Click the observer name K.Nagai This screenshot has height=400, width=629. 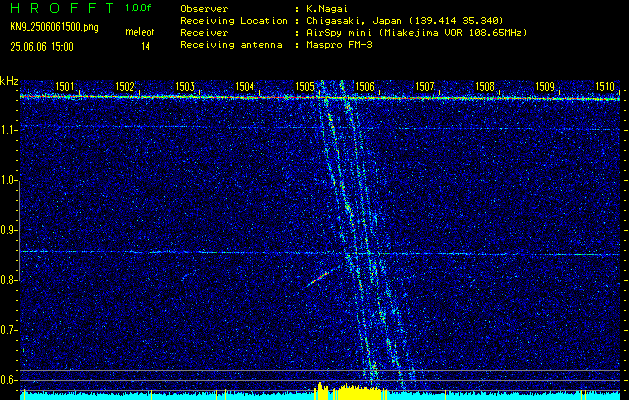pos(327,9)
